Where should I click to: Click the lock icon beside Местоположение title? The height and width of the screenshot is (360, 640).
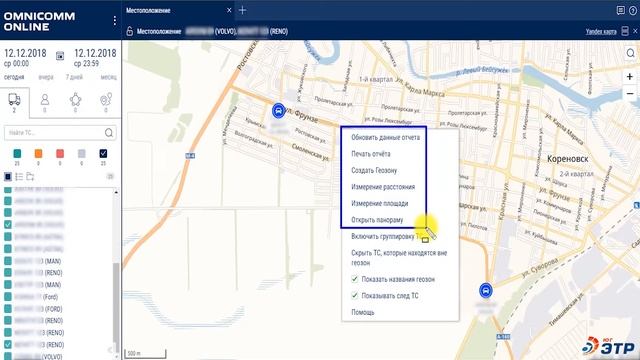(x=129, y=31)
